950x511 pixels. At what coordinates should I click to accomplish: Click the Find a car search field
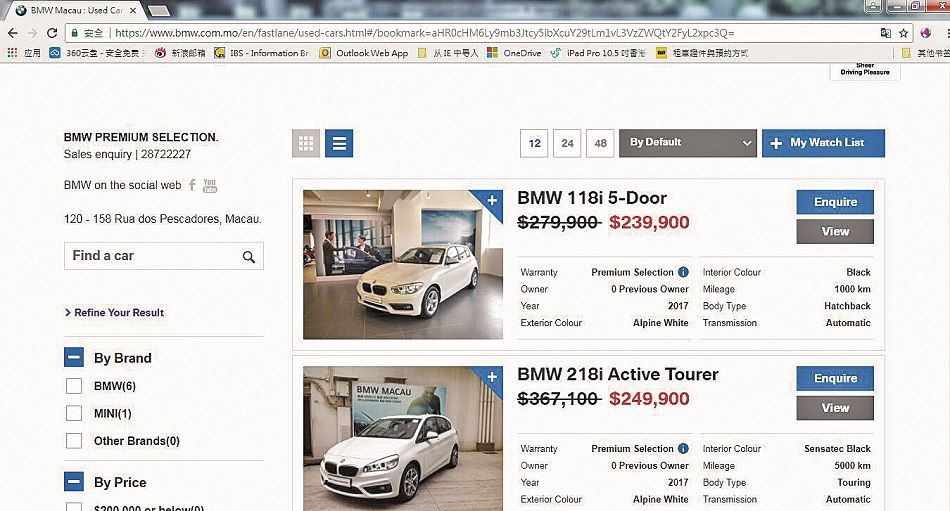click(164, 256)
